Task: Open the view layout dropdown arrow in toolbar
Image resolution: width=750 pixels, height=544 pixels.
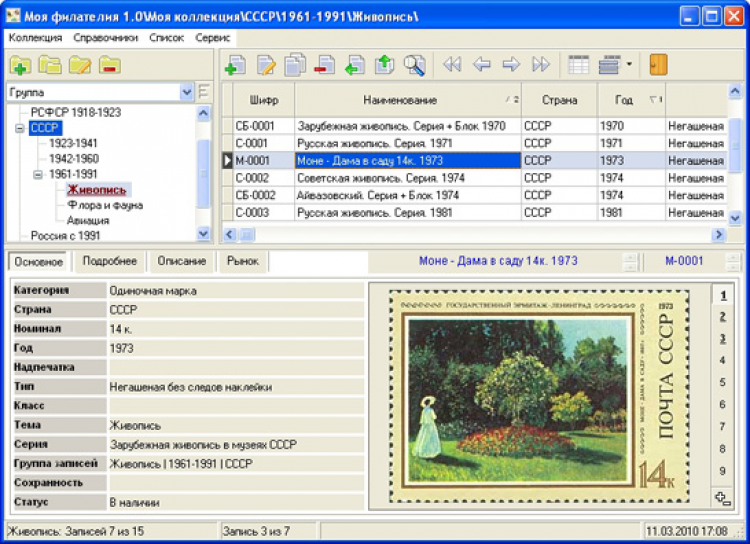Action: point(630,66)
